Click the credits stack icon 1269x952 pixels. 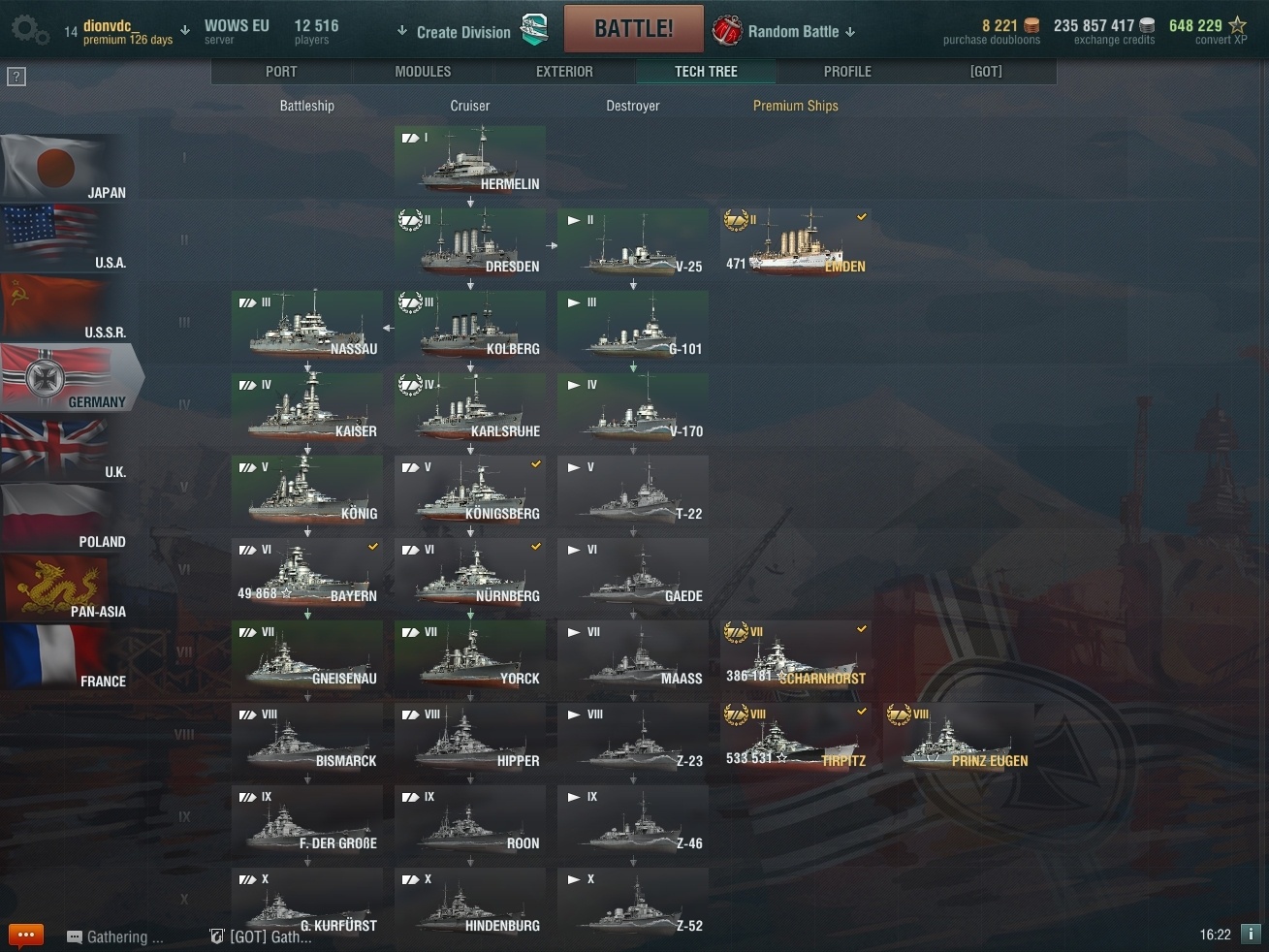[x=1147, y=26]
